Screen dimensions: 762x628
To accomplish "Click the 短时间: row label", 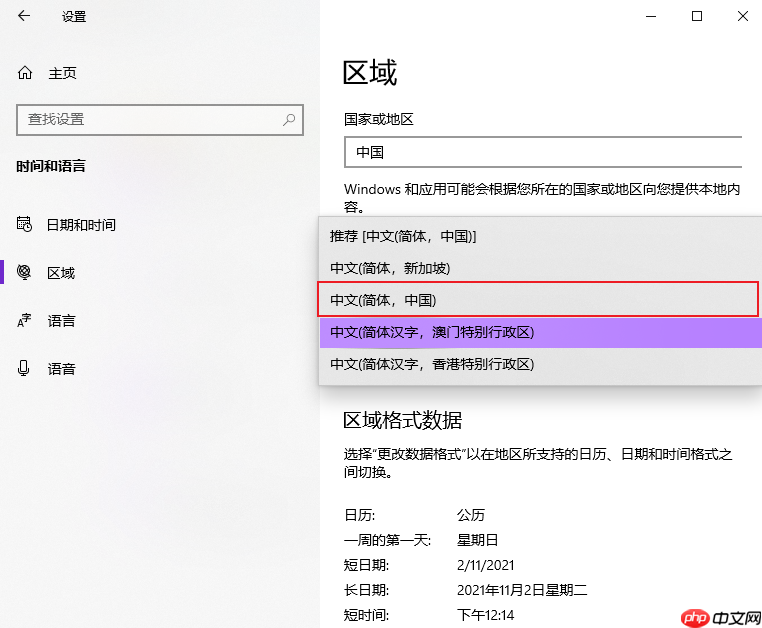I will point(366,615).
